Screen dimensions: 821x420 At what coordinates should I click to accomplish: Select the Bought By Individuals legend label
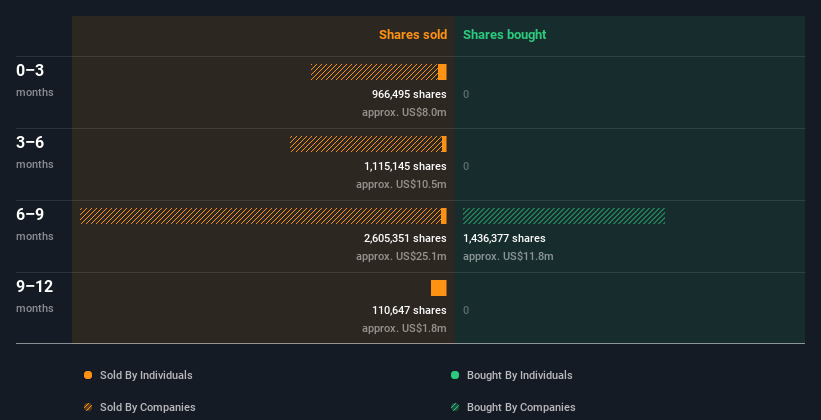tap(519, 375)
